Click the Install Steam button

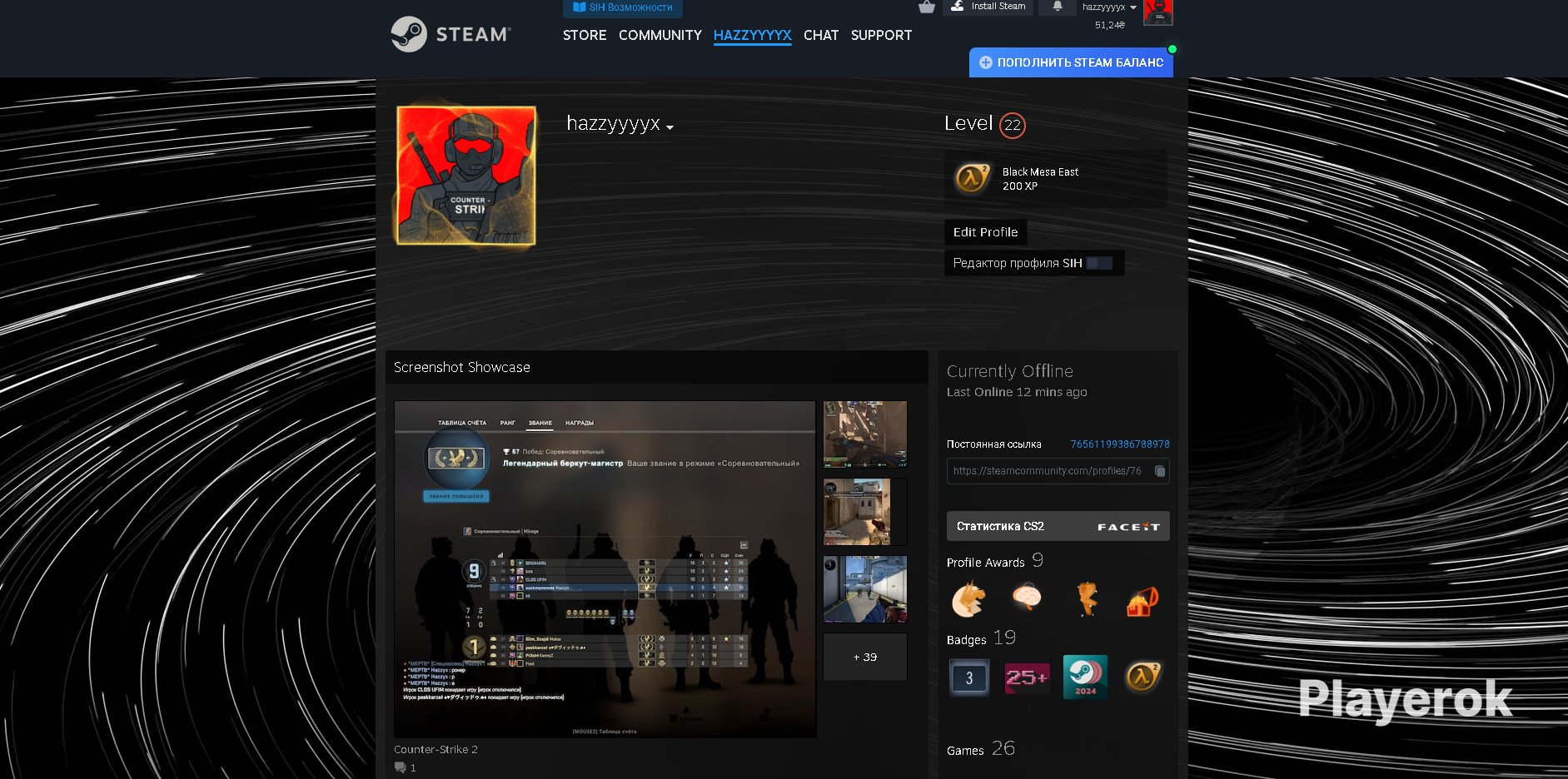tap(988, 7)
